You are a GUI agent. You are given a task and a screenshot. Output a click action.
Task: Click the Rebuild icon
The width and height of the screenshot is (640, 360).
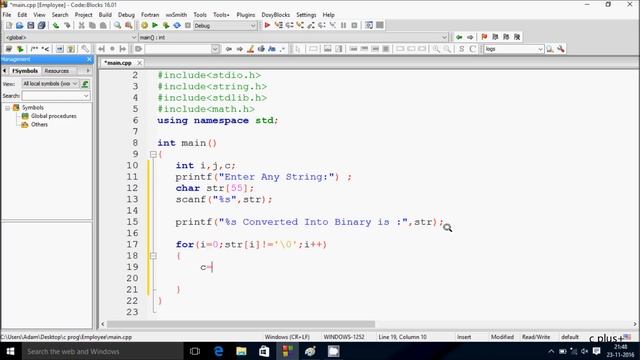click(177, 25)
